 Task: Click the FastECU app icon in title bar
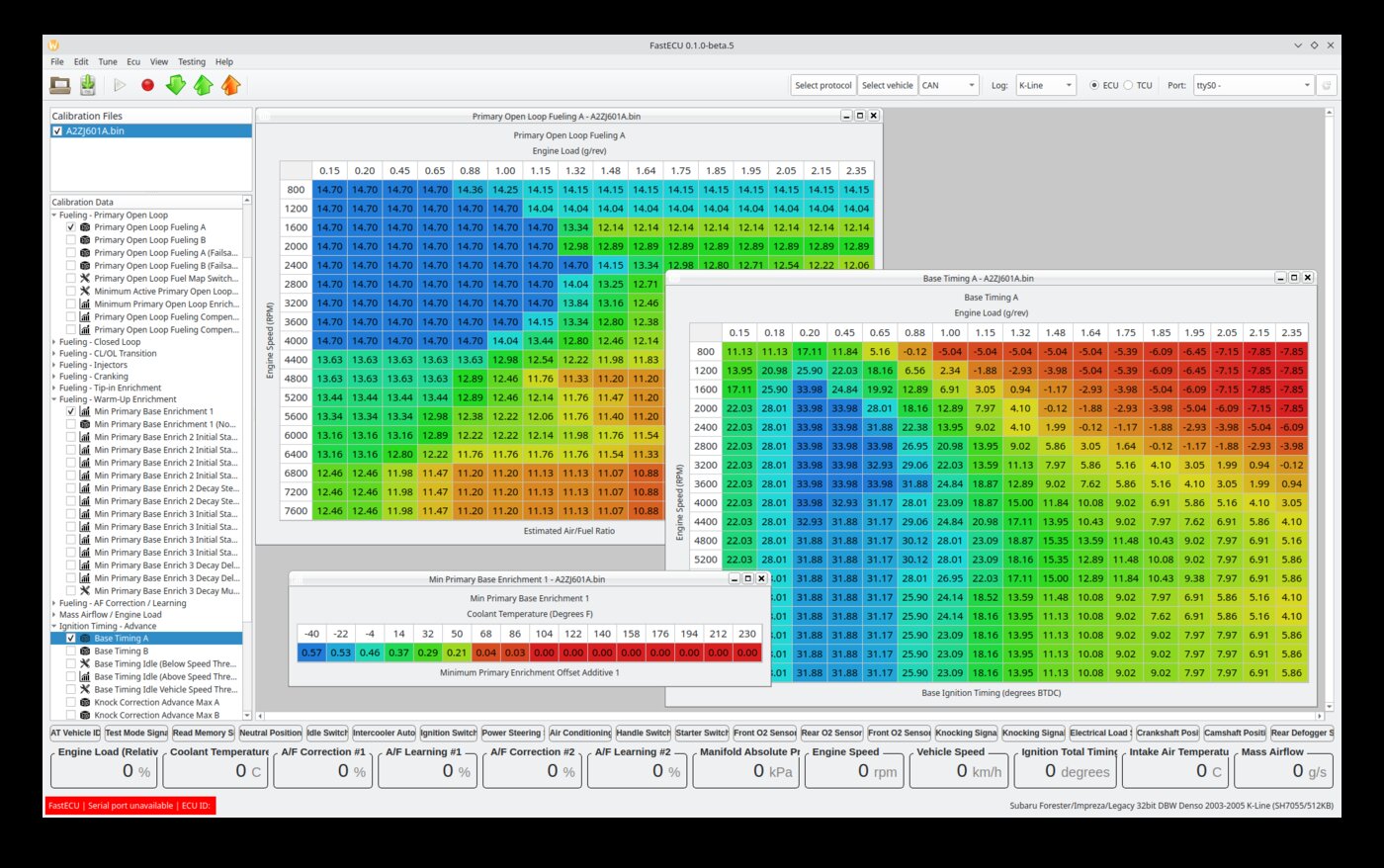(53, 45)
